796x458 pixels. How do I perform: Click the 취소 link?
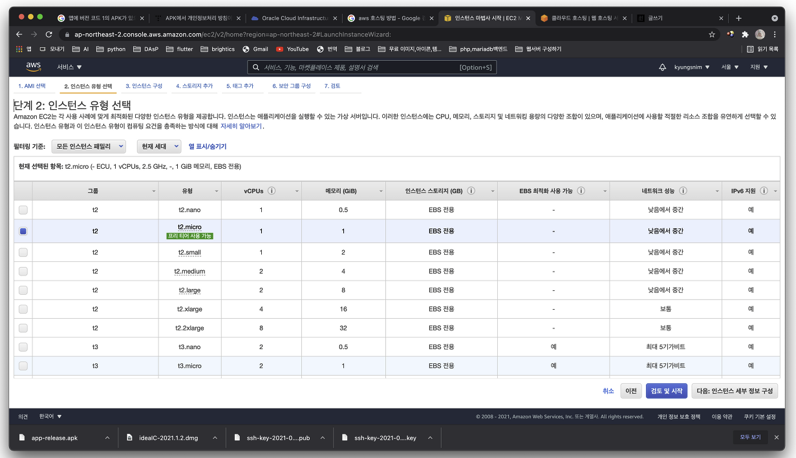click(x=608, y=391)
